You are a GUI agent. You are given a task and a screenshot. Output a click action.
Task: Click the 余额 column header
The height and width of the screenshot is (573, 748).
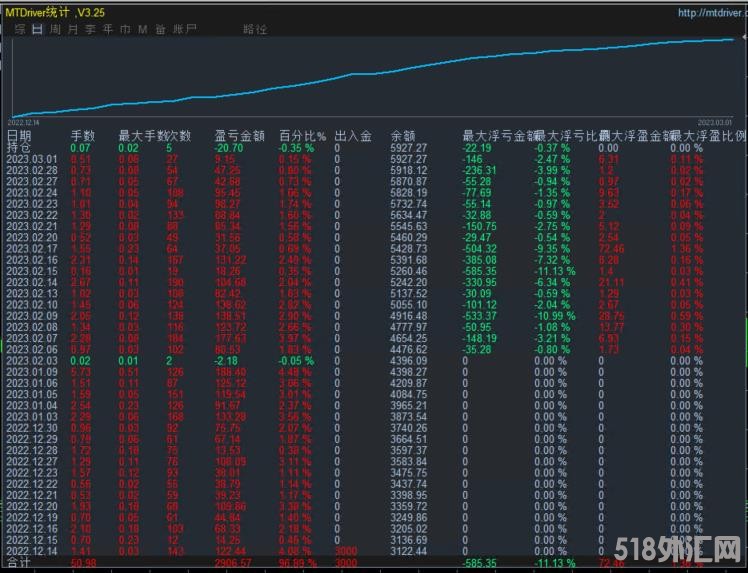pos(403,136)
